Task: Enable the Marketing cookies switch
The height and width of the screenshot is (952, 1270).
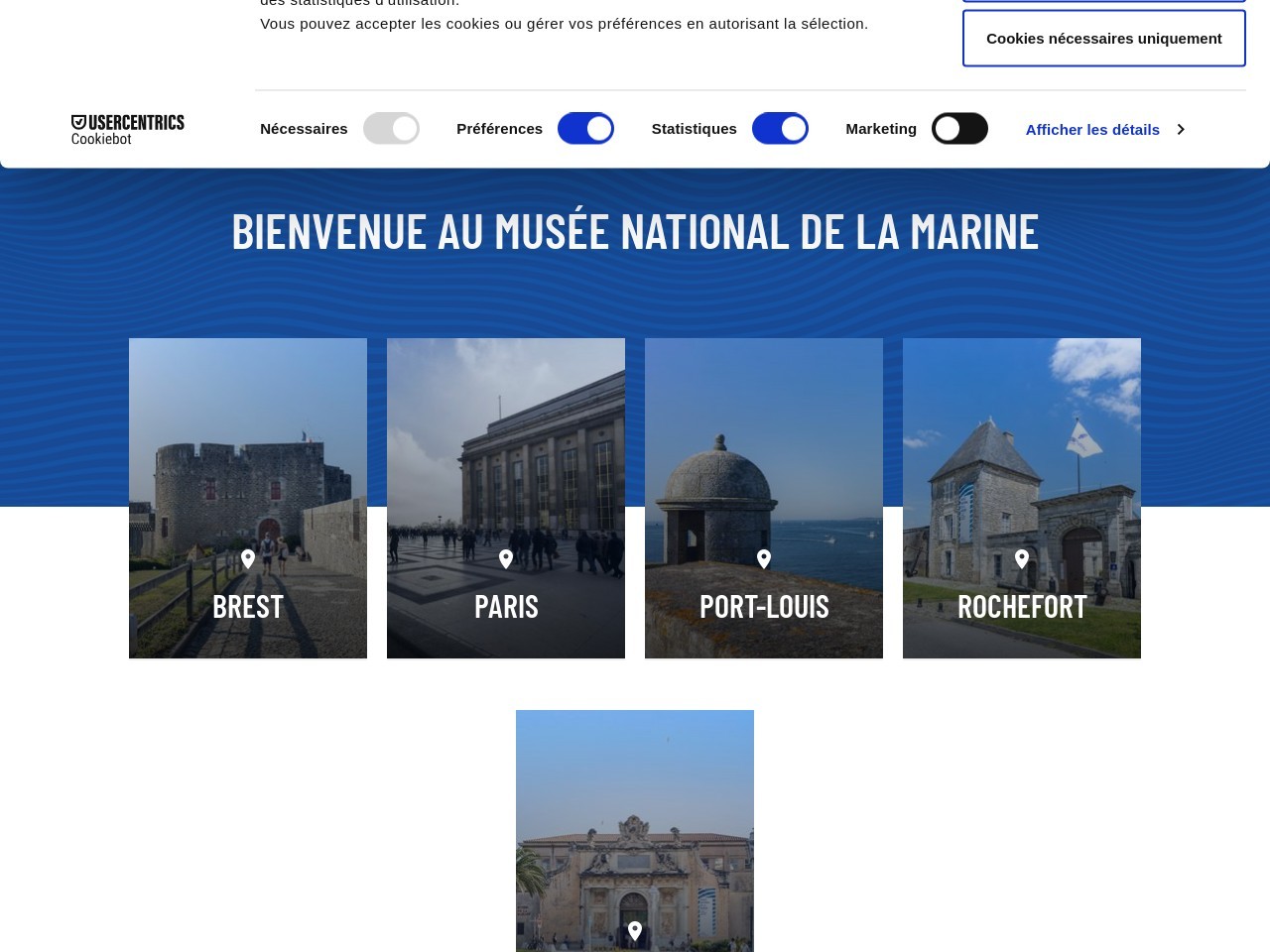Action: (x=959, y=129)
